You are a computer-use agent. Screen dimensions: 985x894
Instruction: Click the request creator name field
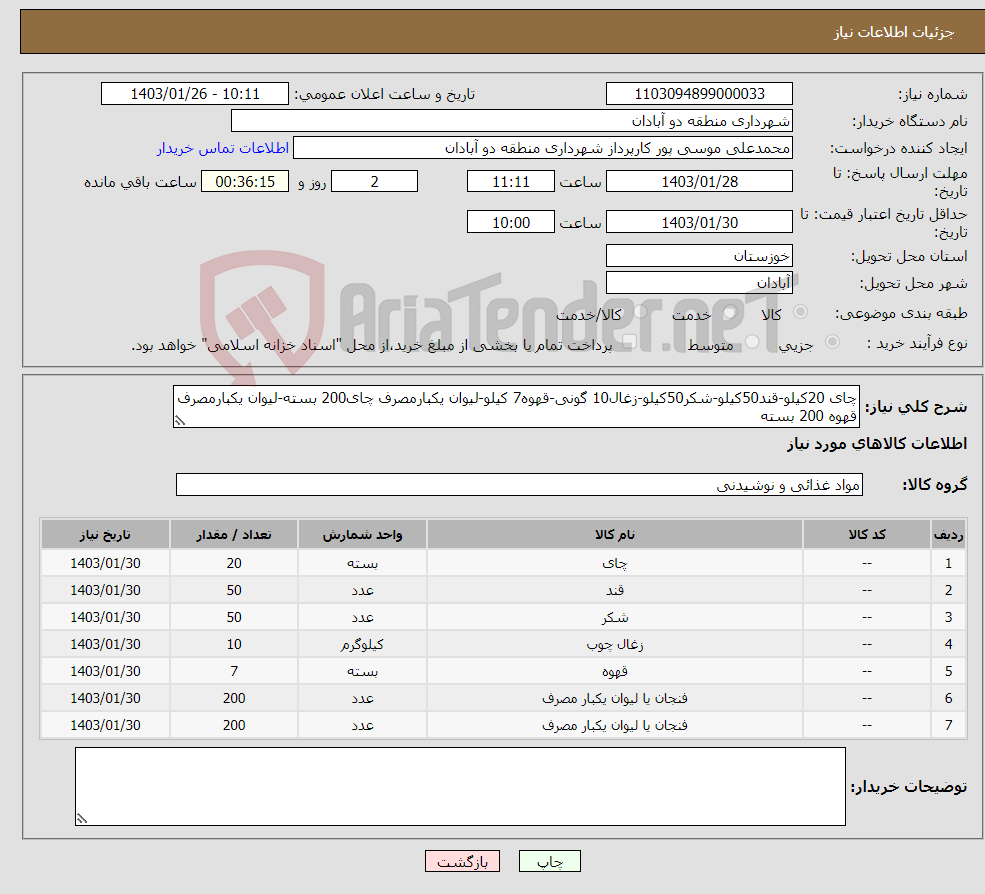(x=543, y=148)
